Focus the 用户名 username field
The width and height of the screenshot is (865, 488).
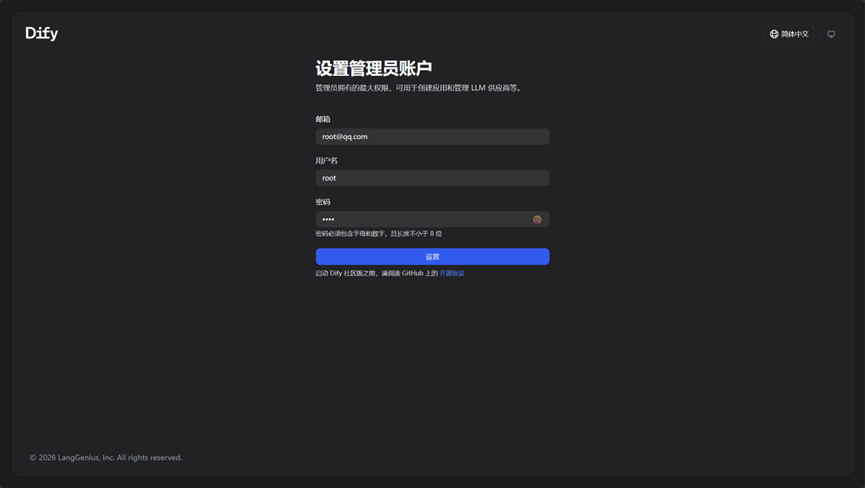[432, 178]
